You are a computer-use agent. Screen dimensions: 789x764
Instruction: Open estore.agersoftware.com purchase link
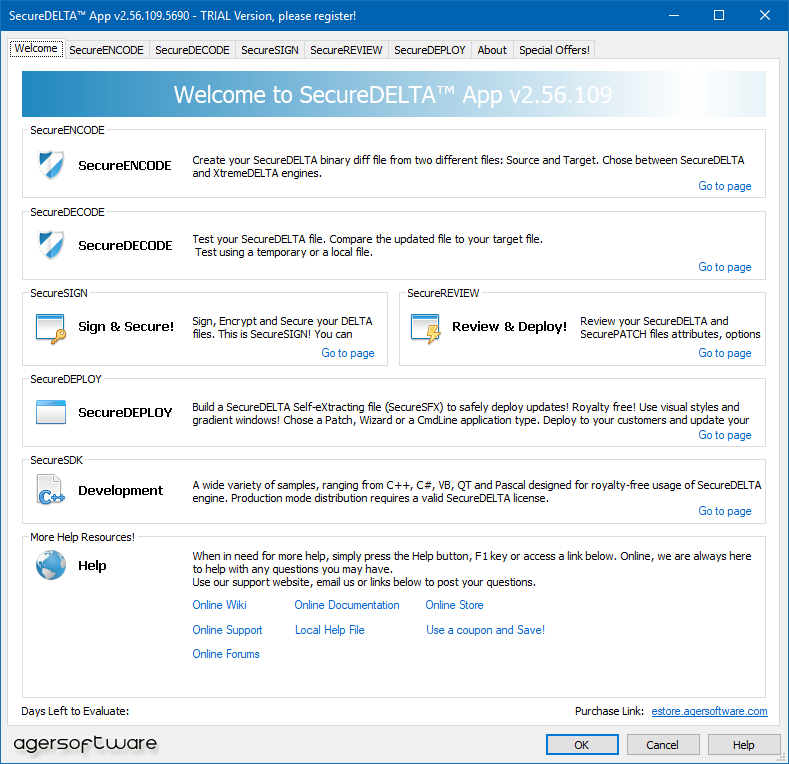click(709, 711)
